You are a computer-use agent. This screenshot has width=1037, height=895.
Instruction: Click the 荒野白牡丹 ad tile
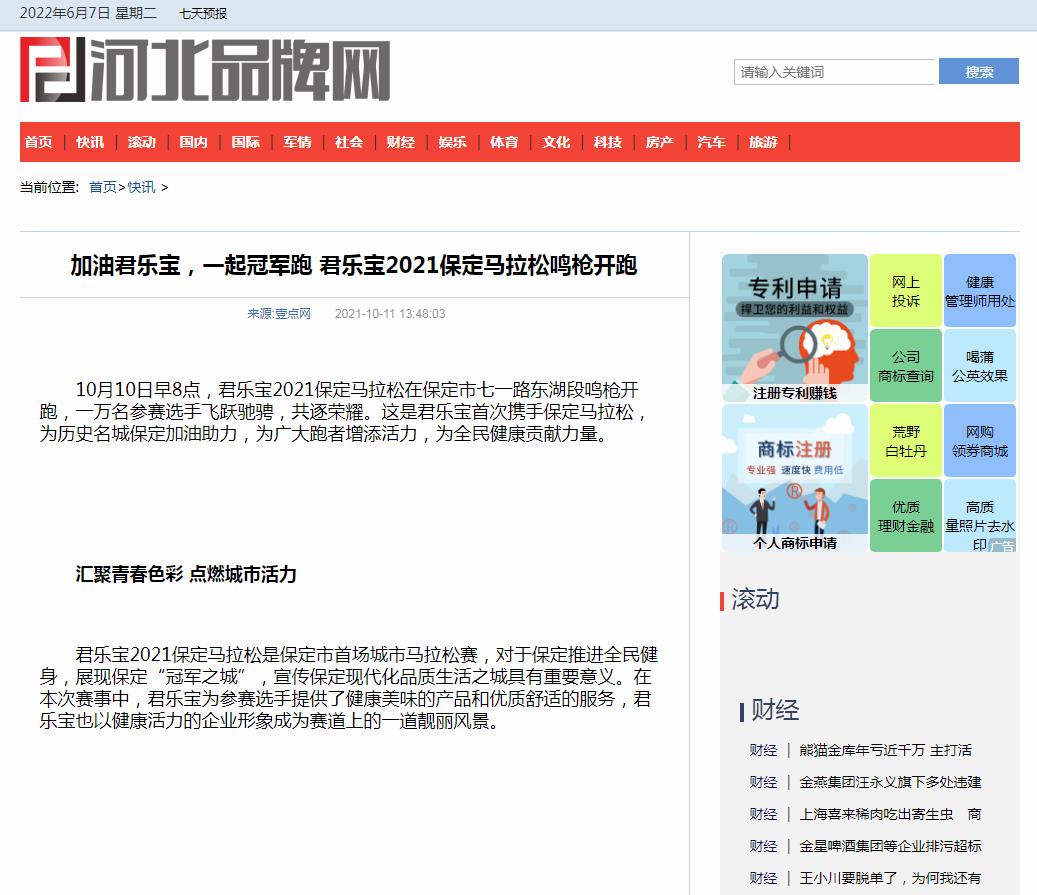[x=905, y=441]
